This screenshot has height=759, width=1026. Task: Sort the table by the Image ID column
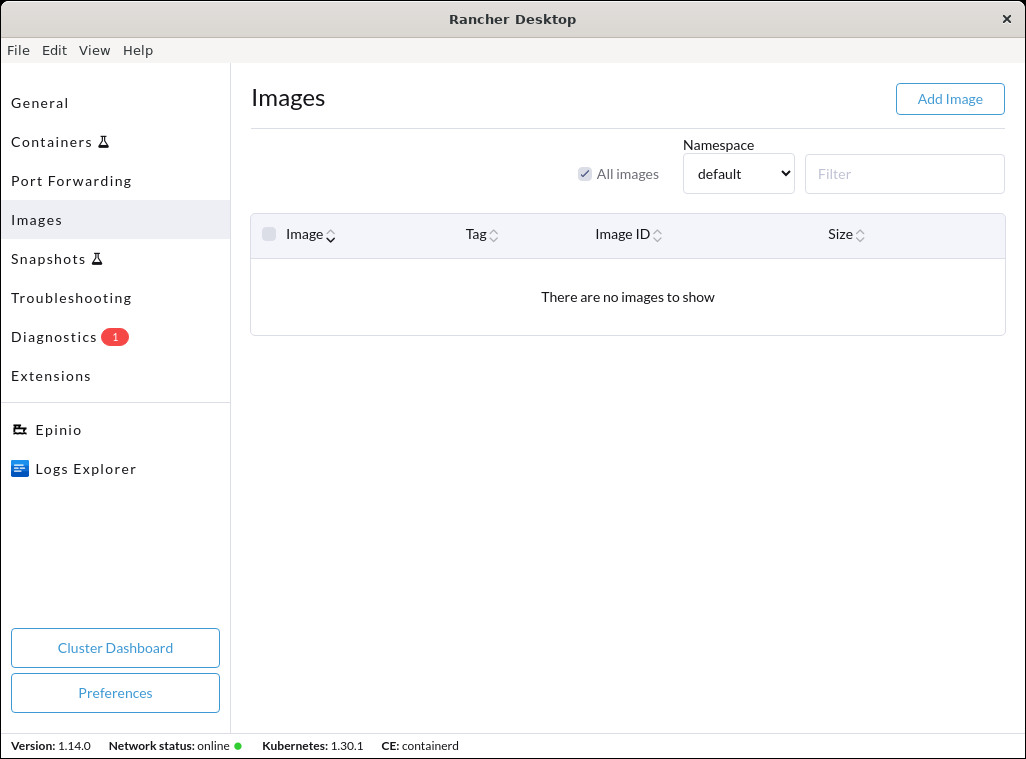tap(629, 235)
